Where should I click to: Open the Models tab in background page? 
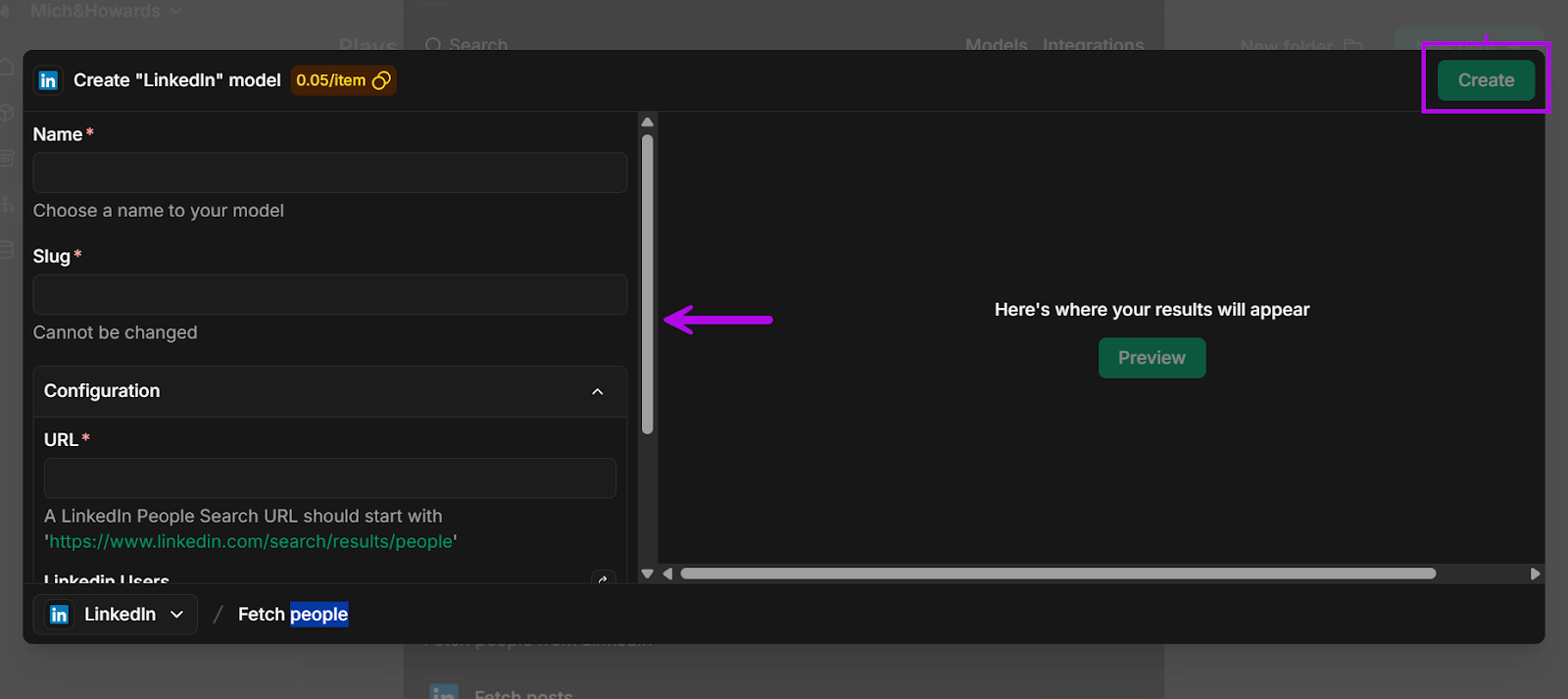point(996,44)
